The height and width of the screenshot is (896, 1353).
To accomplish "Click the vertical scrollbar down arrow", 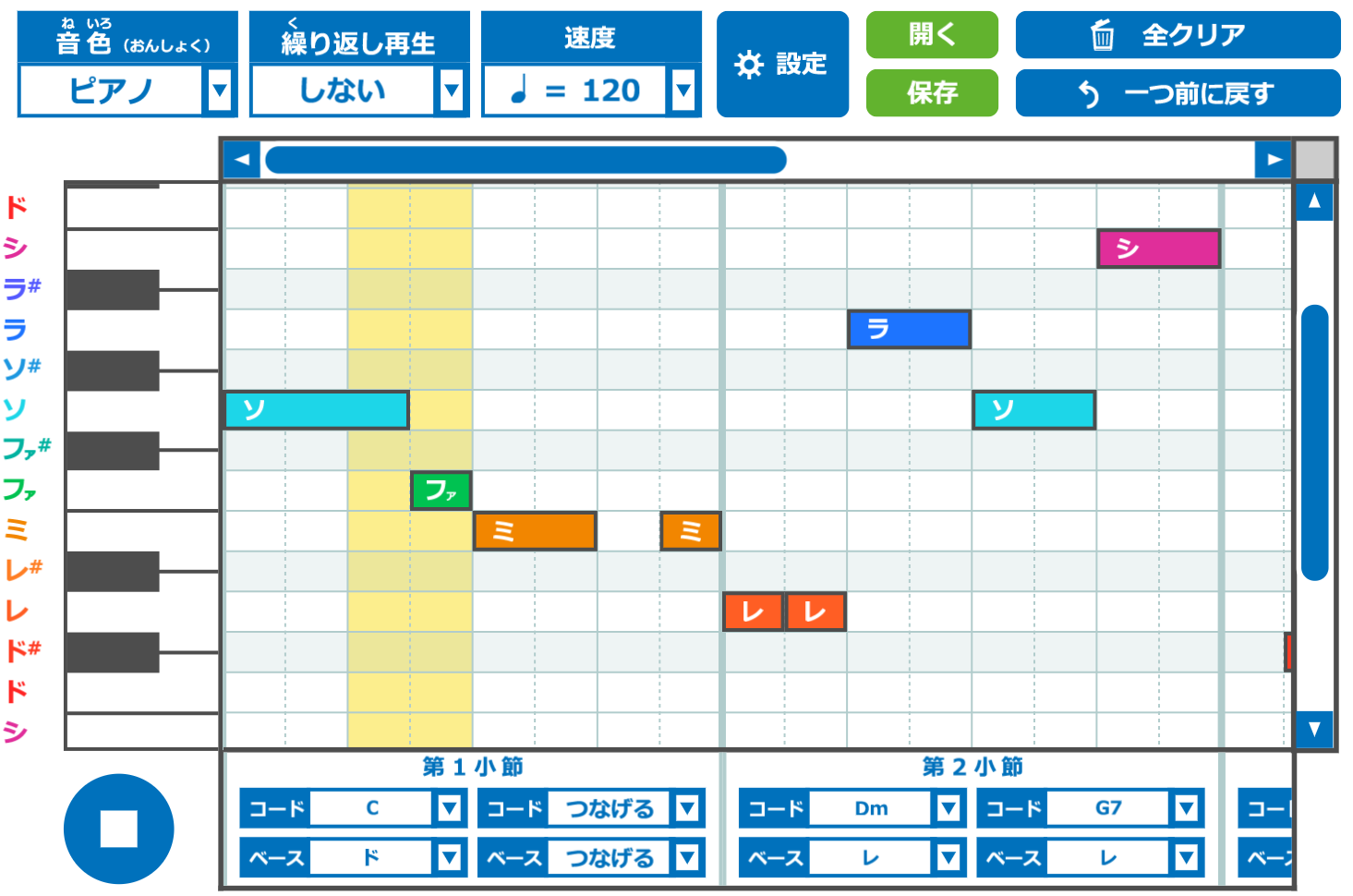I will (1314, 729).
